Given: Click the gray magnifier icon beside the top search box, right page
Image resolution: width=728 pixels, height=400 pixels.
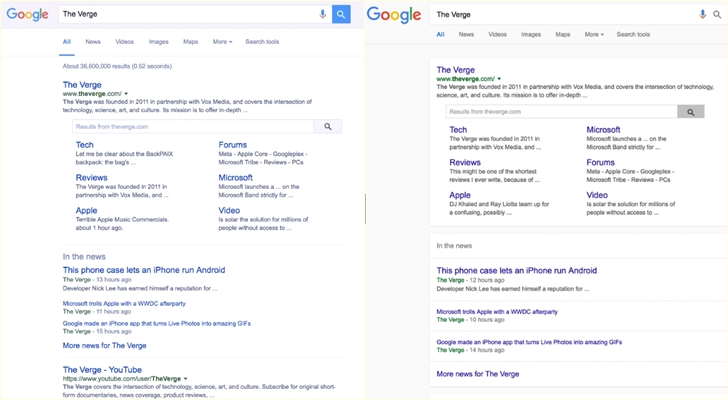Looking at the screenshot, I should point(717,15).
